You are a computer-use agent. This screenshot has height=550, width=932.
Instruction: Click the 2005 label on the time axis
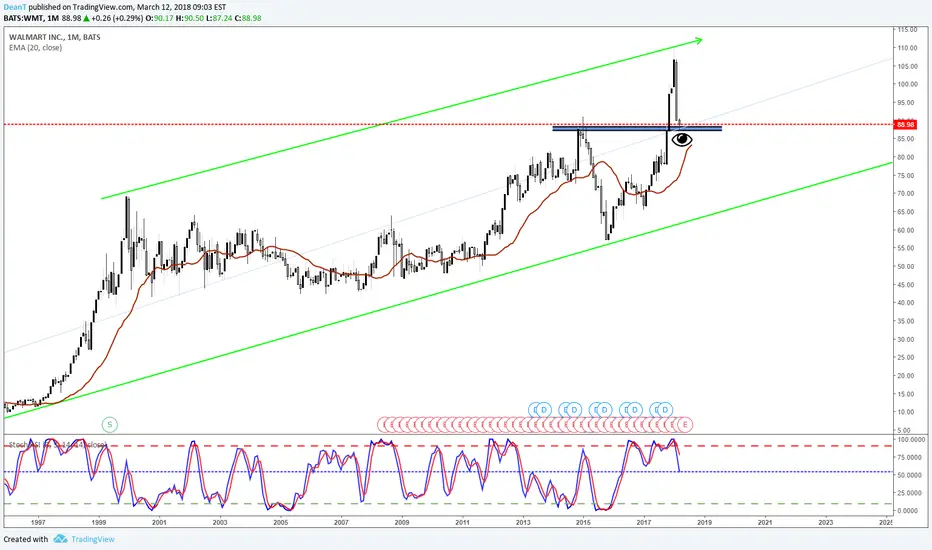coord(281,523)
